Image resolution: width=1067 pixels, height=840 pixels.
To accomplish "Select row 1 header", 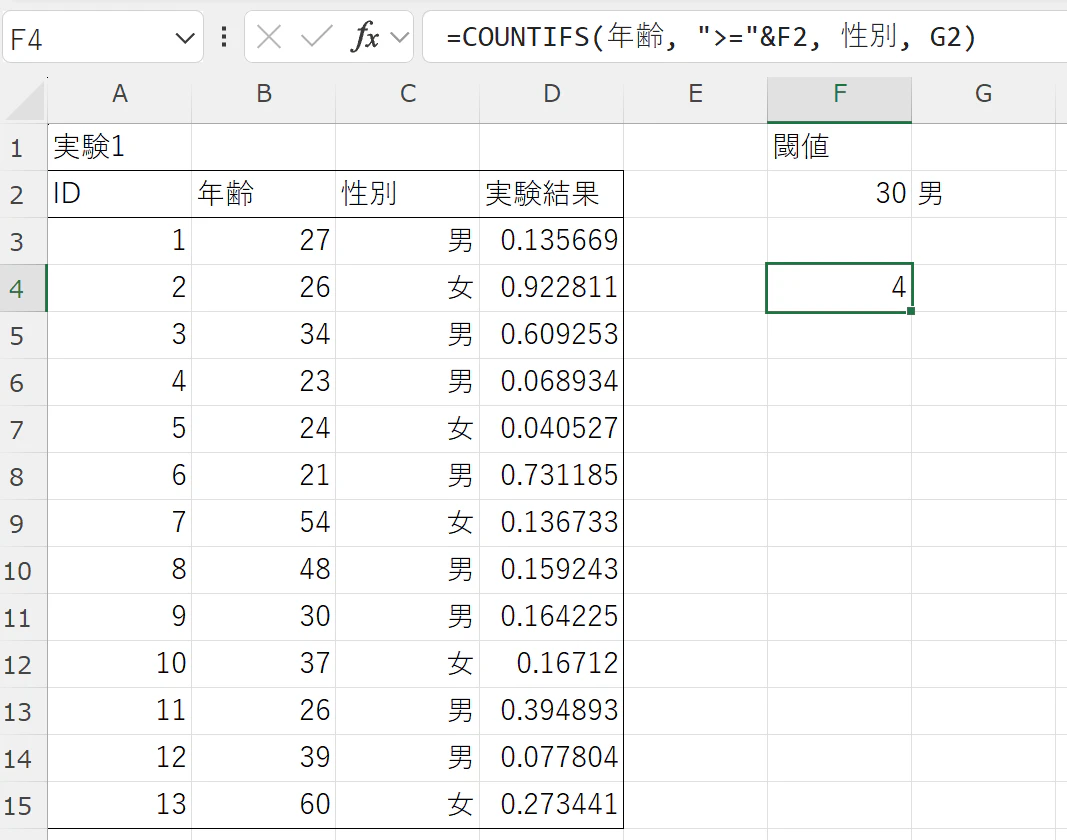I will click(x=23, y=148).
